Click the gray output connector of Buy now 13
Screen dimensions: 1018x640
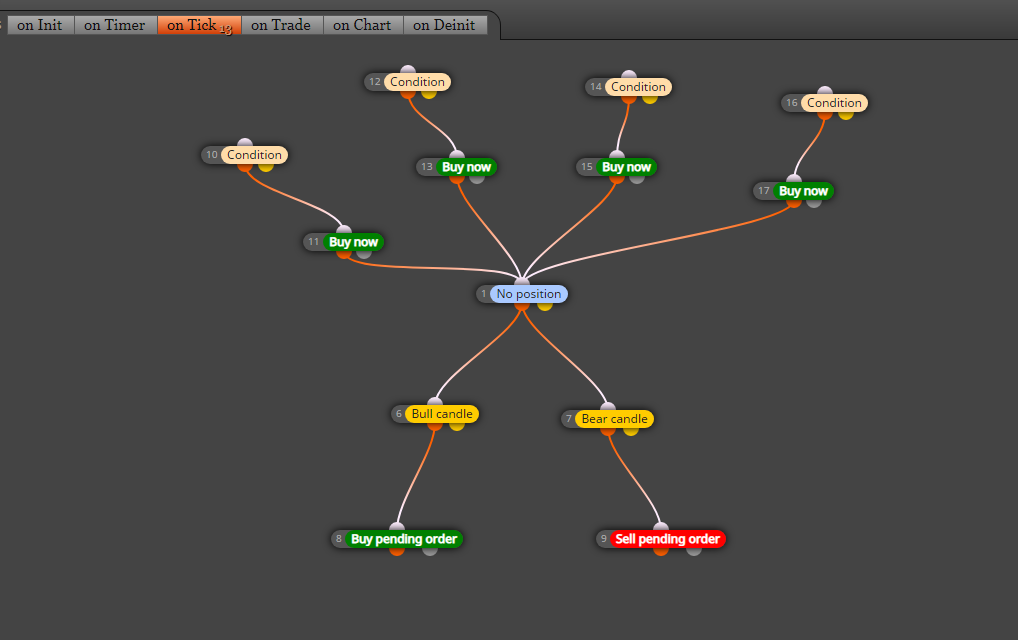477,178
